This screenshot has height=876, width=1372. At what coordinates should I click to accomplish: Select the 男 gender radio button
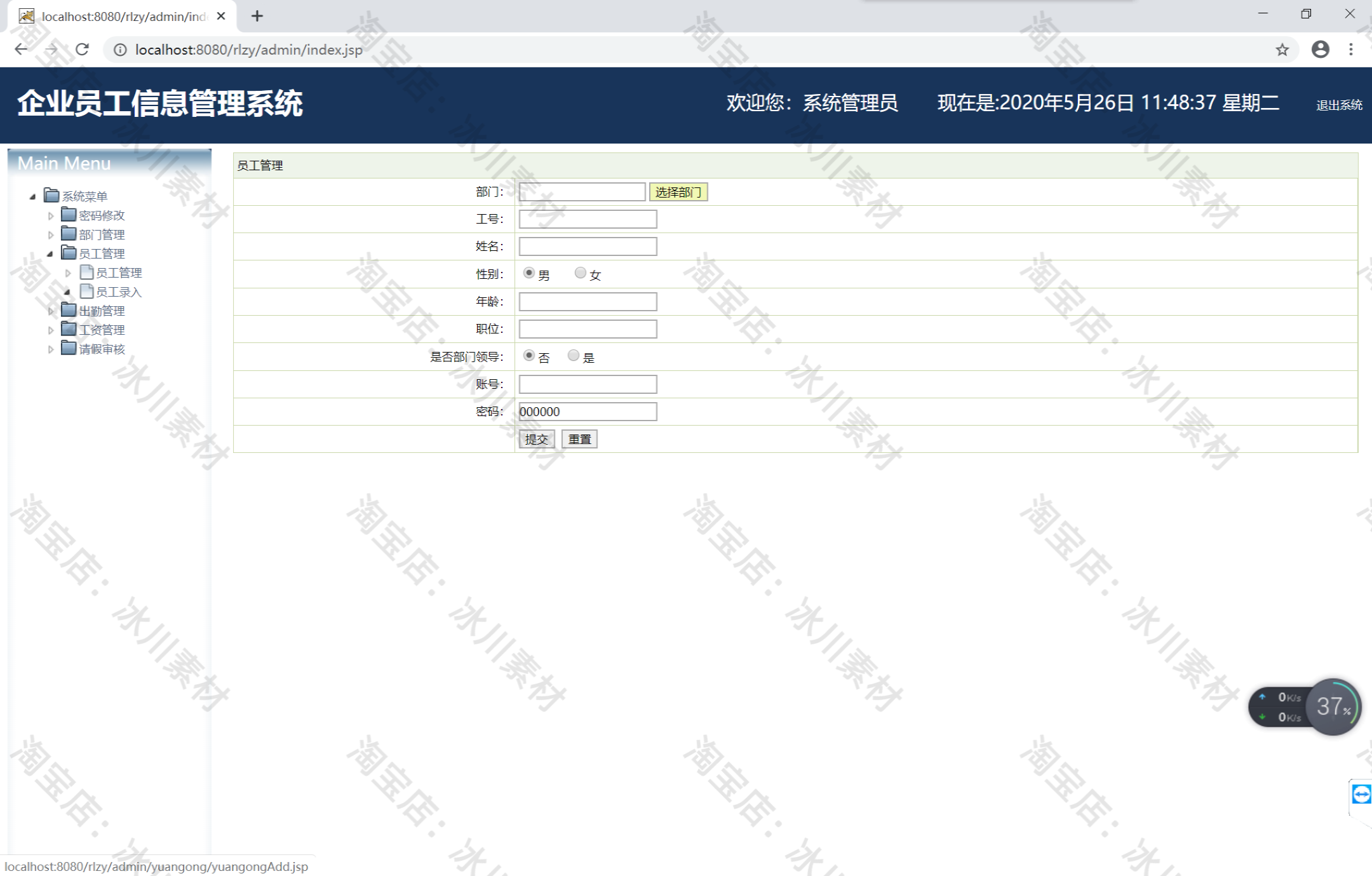528,273
